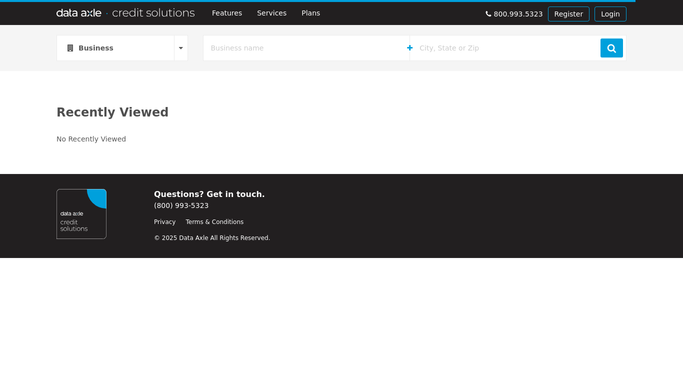Click the blue magnifying glass search button

611,48
